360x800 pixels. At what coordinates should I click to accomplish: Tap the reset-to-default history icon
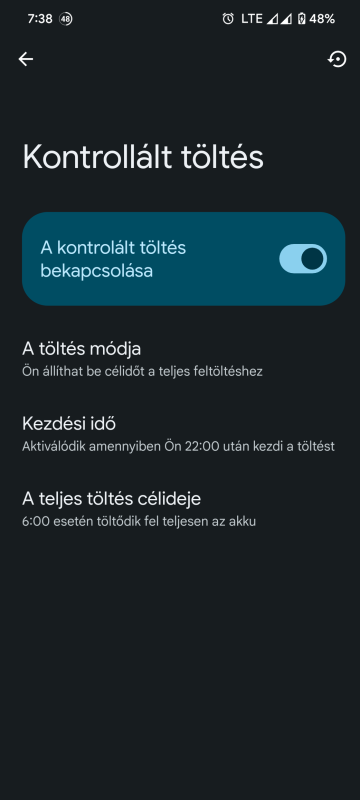tap(337, 59)
